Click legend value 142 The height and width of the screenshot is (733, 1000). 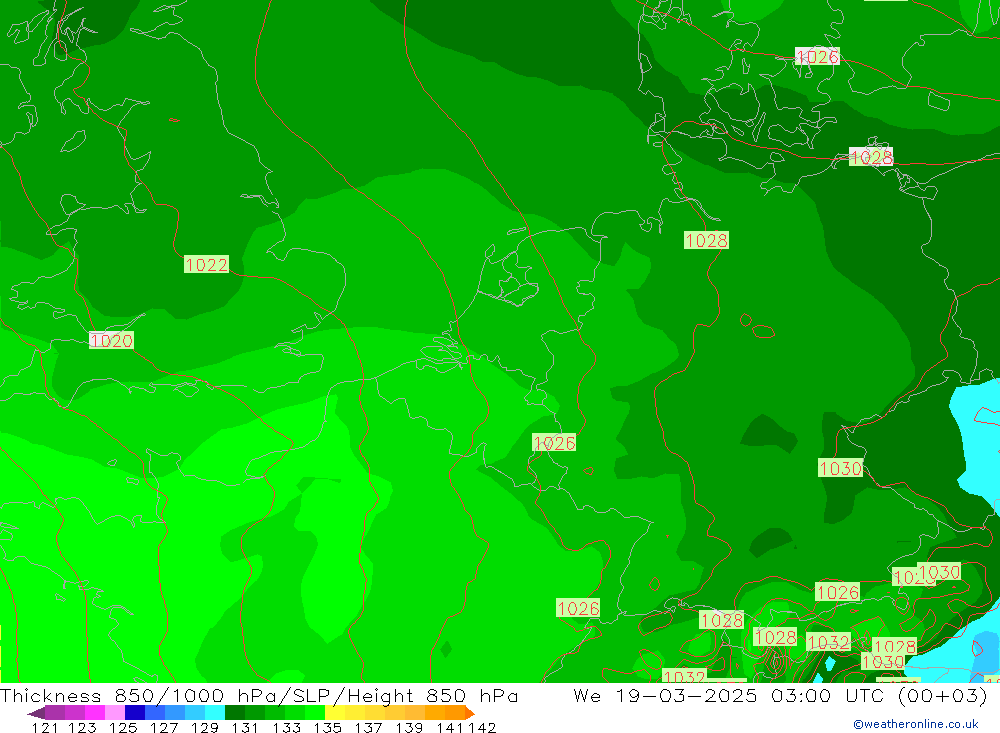point(483,727)
